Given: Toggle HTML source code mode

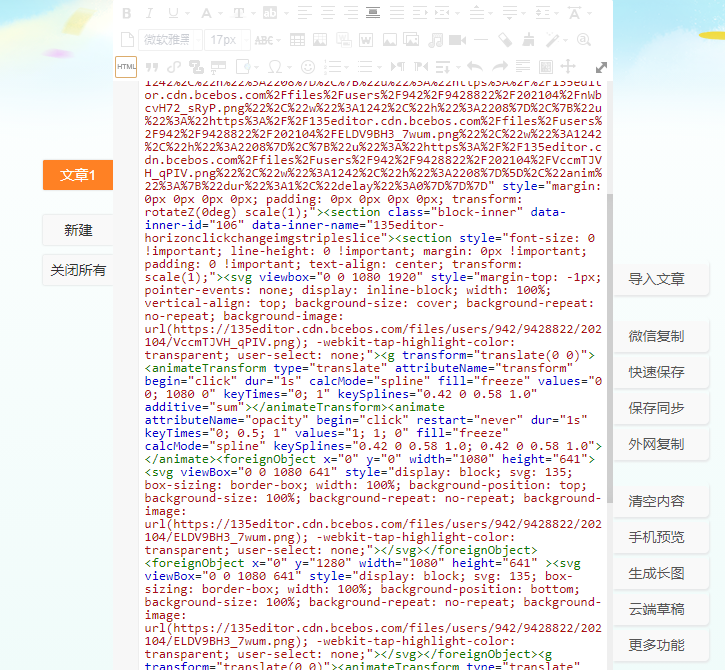Looking at the screenshot, I should [126, 67].
